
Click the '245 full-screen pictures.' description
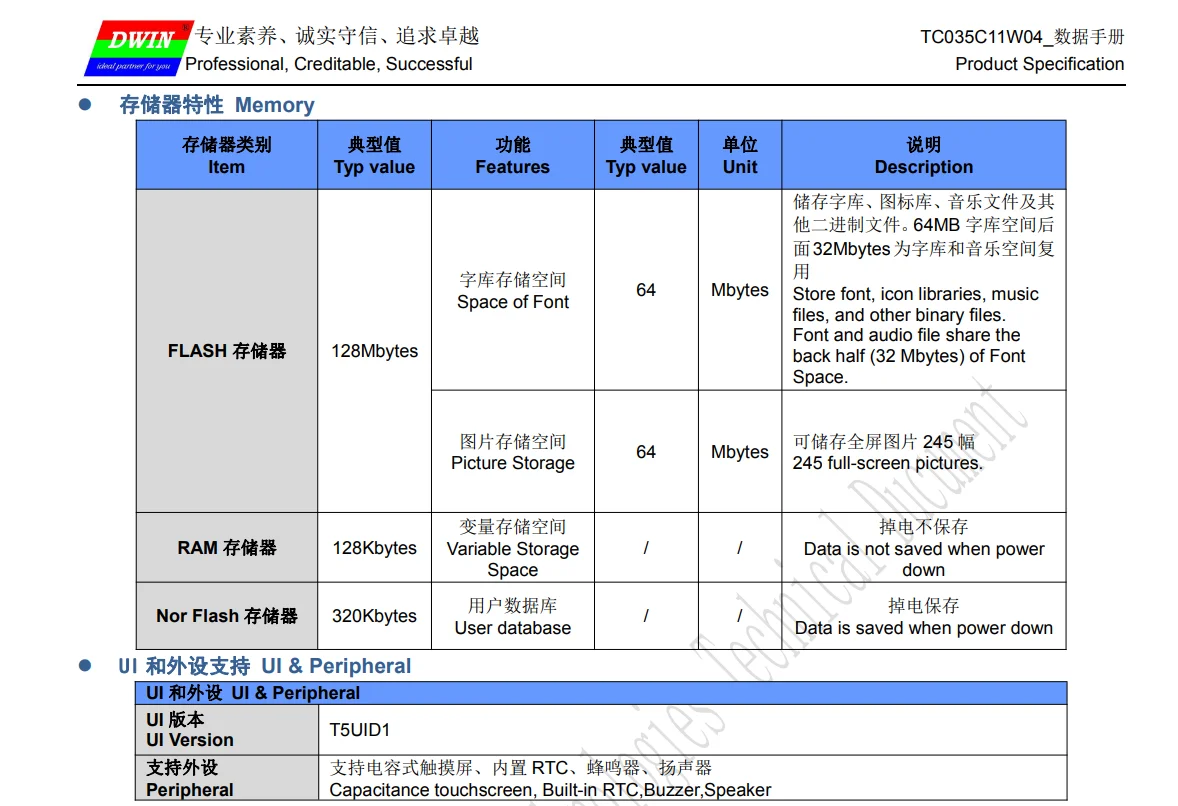click(x=887, y=463)
